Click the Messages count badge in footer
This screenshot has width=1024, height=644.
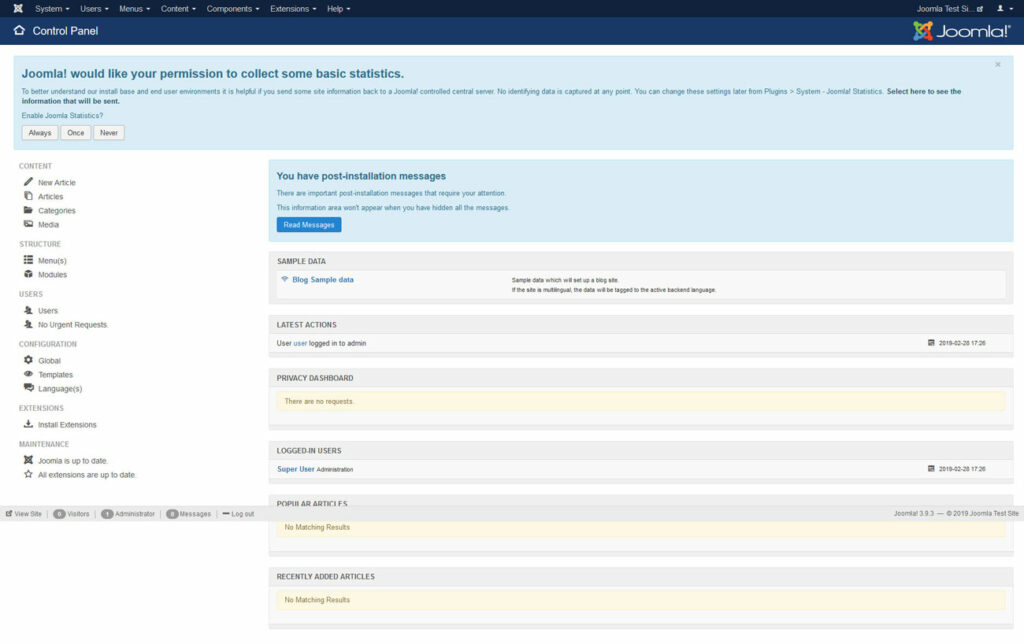172,514
